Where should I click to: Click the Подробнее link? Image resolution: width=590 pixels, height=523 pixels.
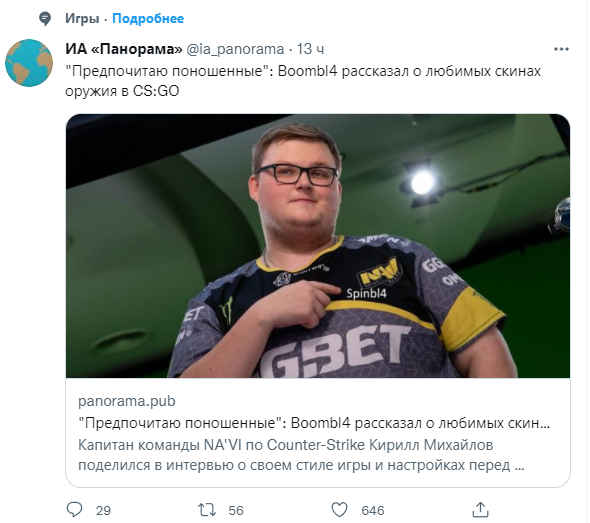pyautogui.click(x=148, y=18)
